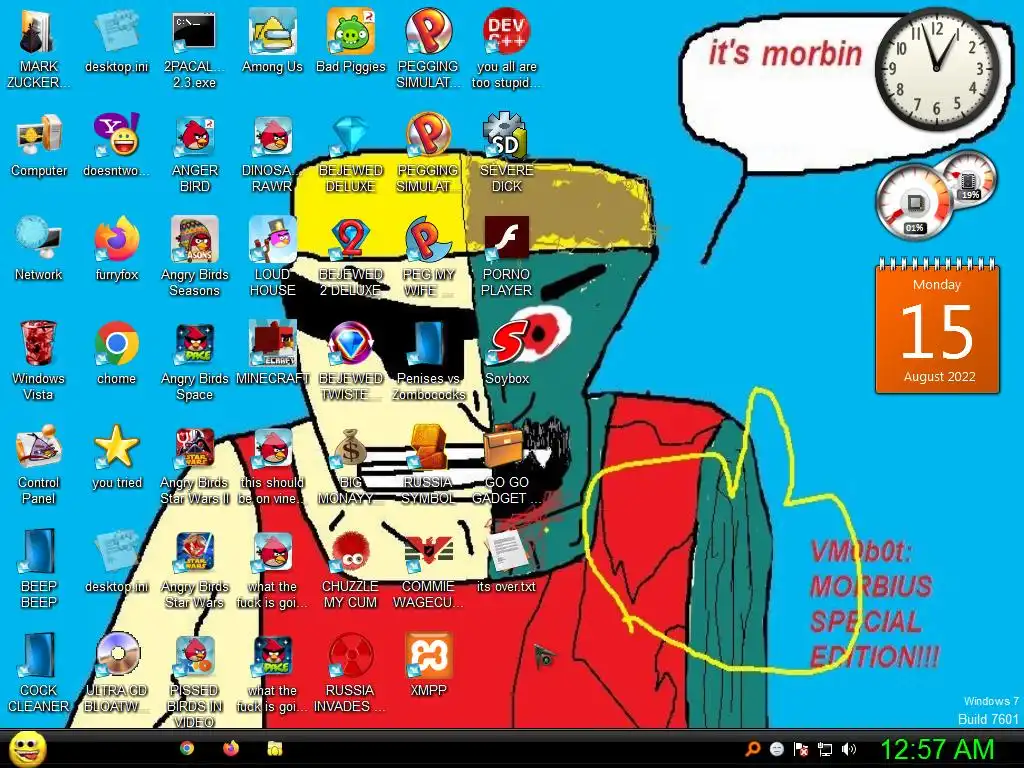Viewport: 1024px width, 768px height.
Task: Open the Windows Vista recycle bin
Action: click(x=38, y=344)
